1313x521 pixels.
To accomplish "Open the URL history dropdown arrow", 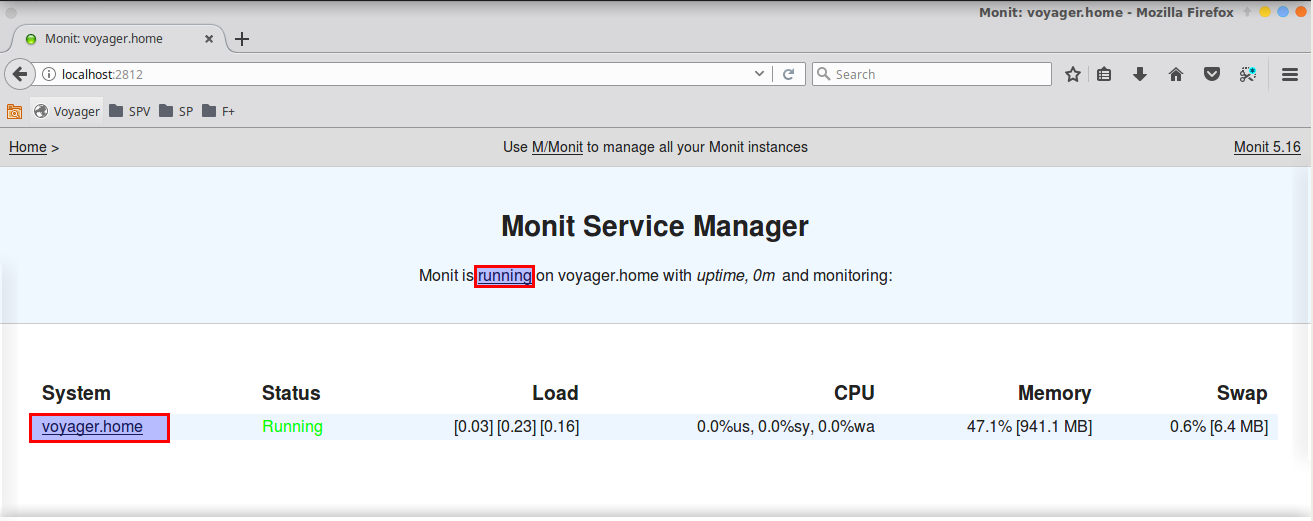I will tap(759, 74).
